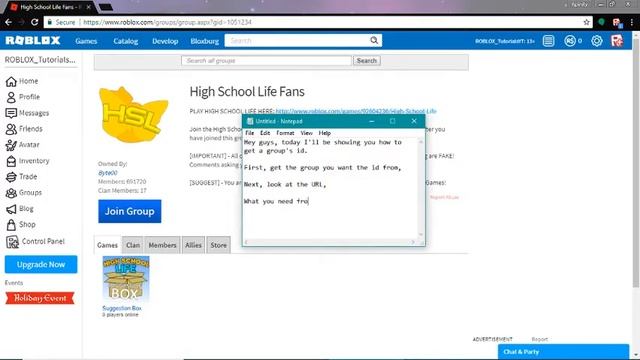
Task: Open Avatar in the sidebar
Action: tap(22, 145)
